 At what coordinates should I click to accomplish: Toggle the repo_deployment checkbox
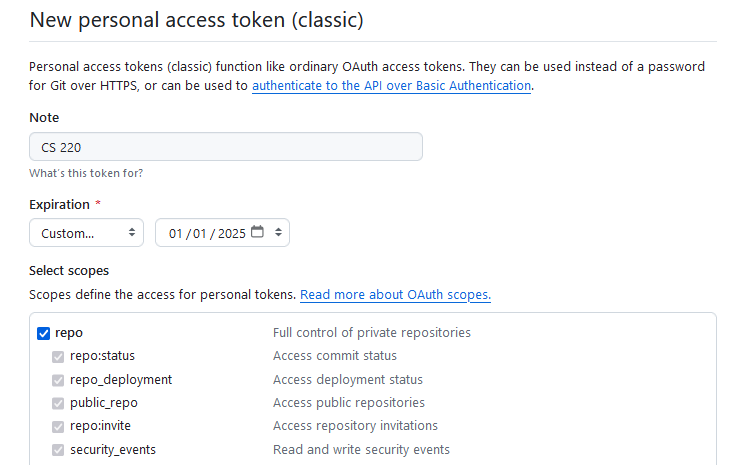(58, 380)
